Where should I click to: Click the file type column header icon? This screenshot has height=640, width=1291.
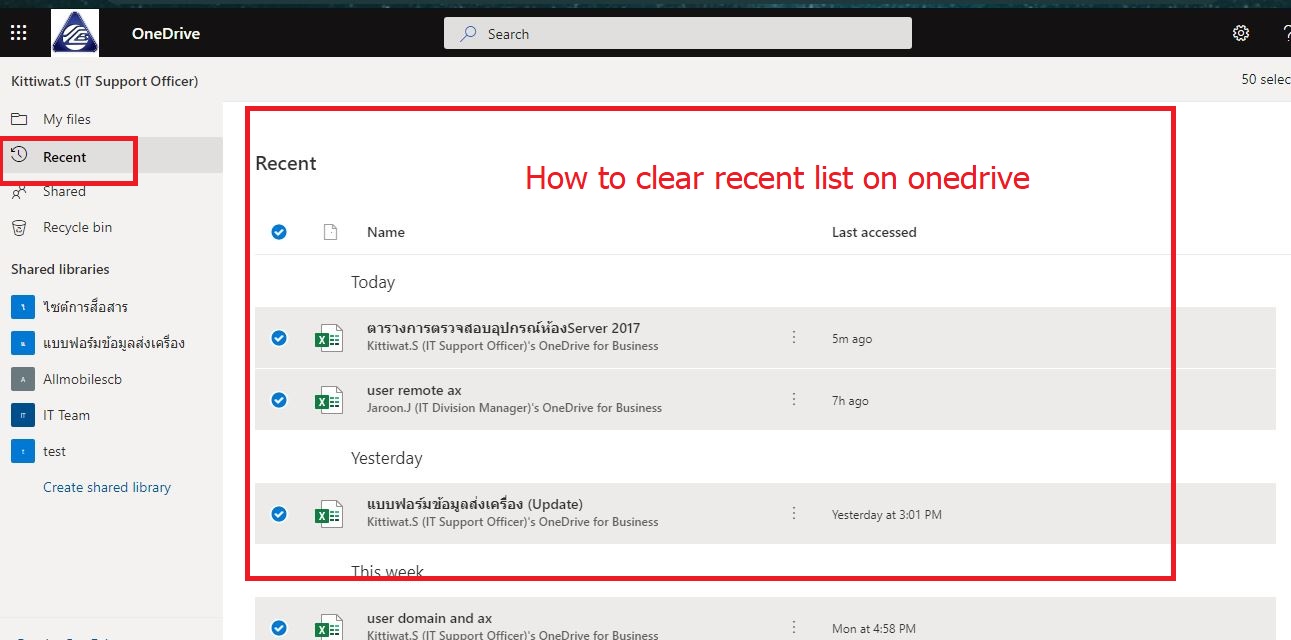pos(330,232)
